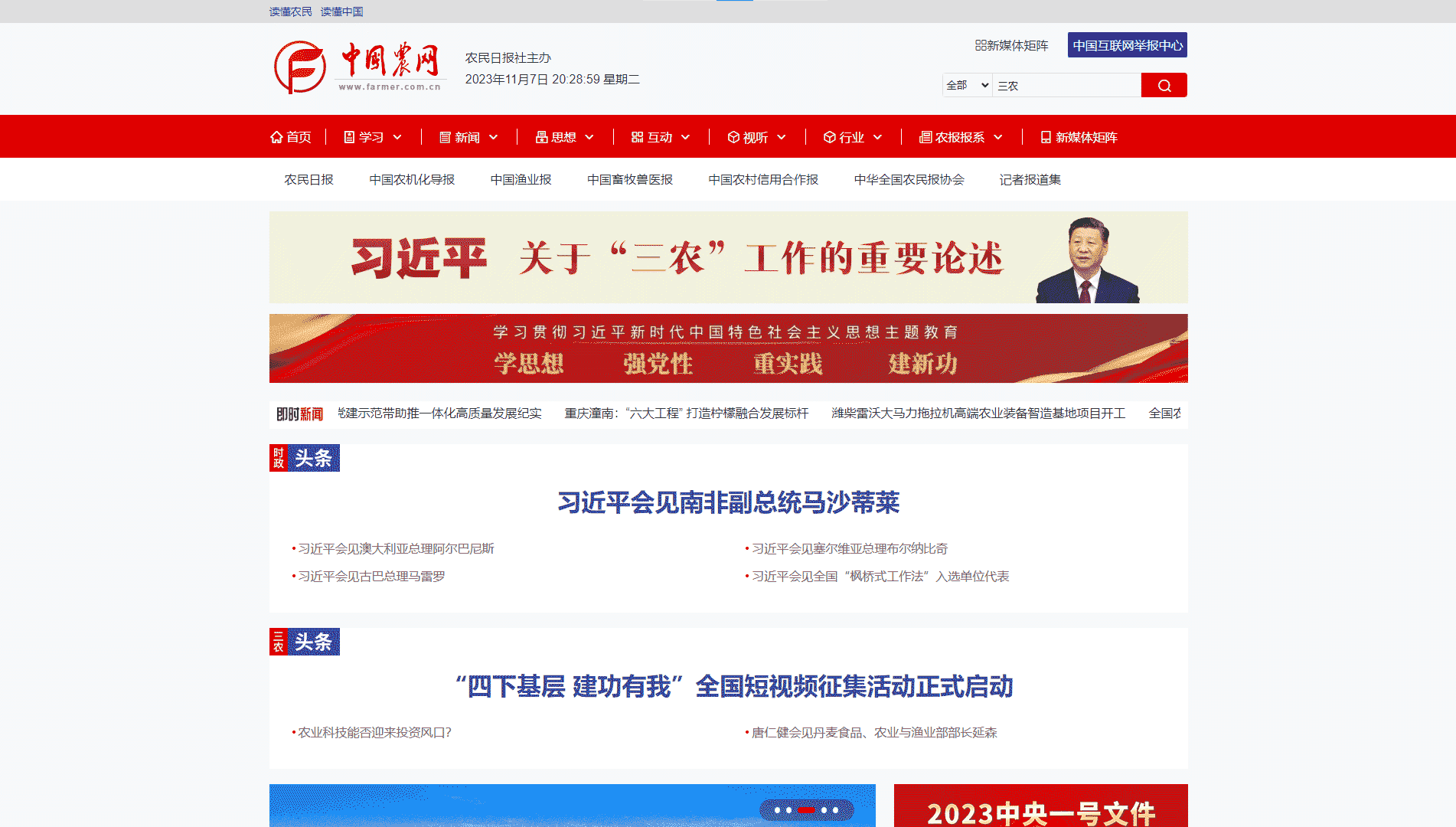Open 中国畜牧兽医报 sub-navigation link

(630, 179)
